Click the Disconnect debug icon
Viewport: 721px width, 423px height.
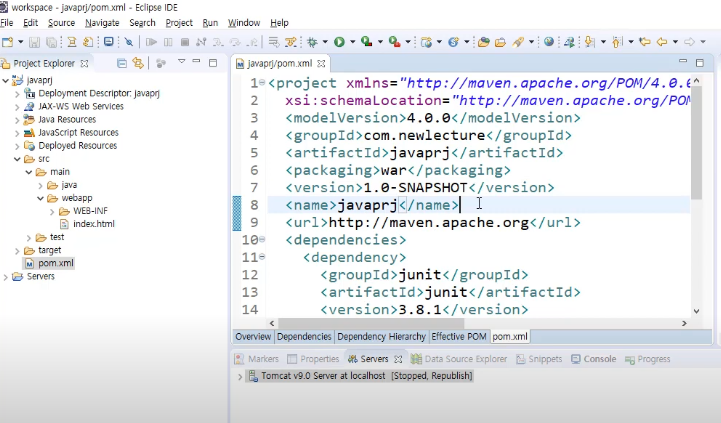[201, 42]
